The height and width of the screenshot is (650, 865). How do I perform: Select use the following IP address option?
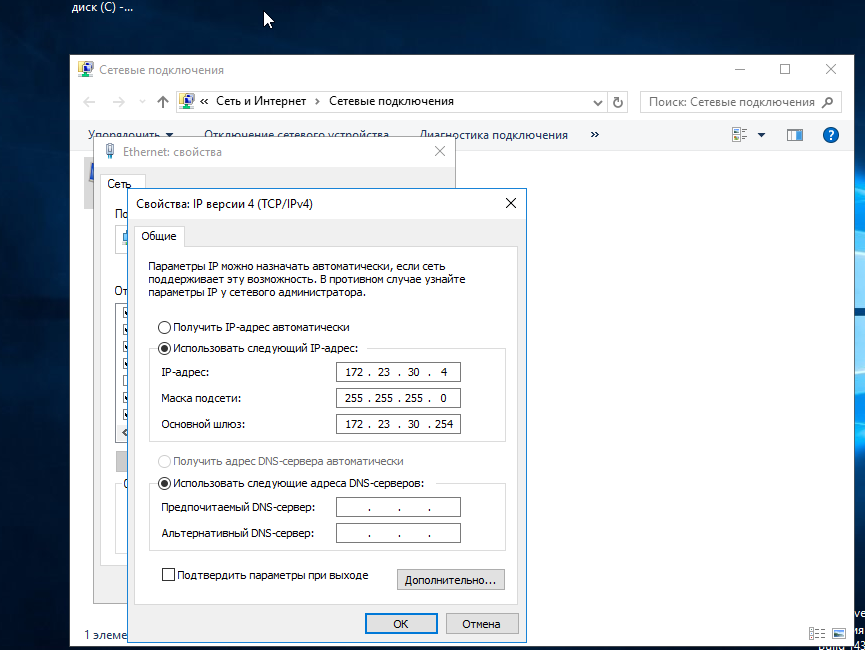164,348
